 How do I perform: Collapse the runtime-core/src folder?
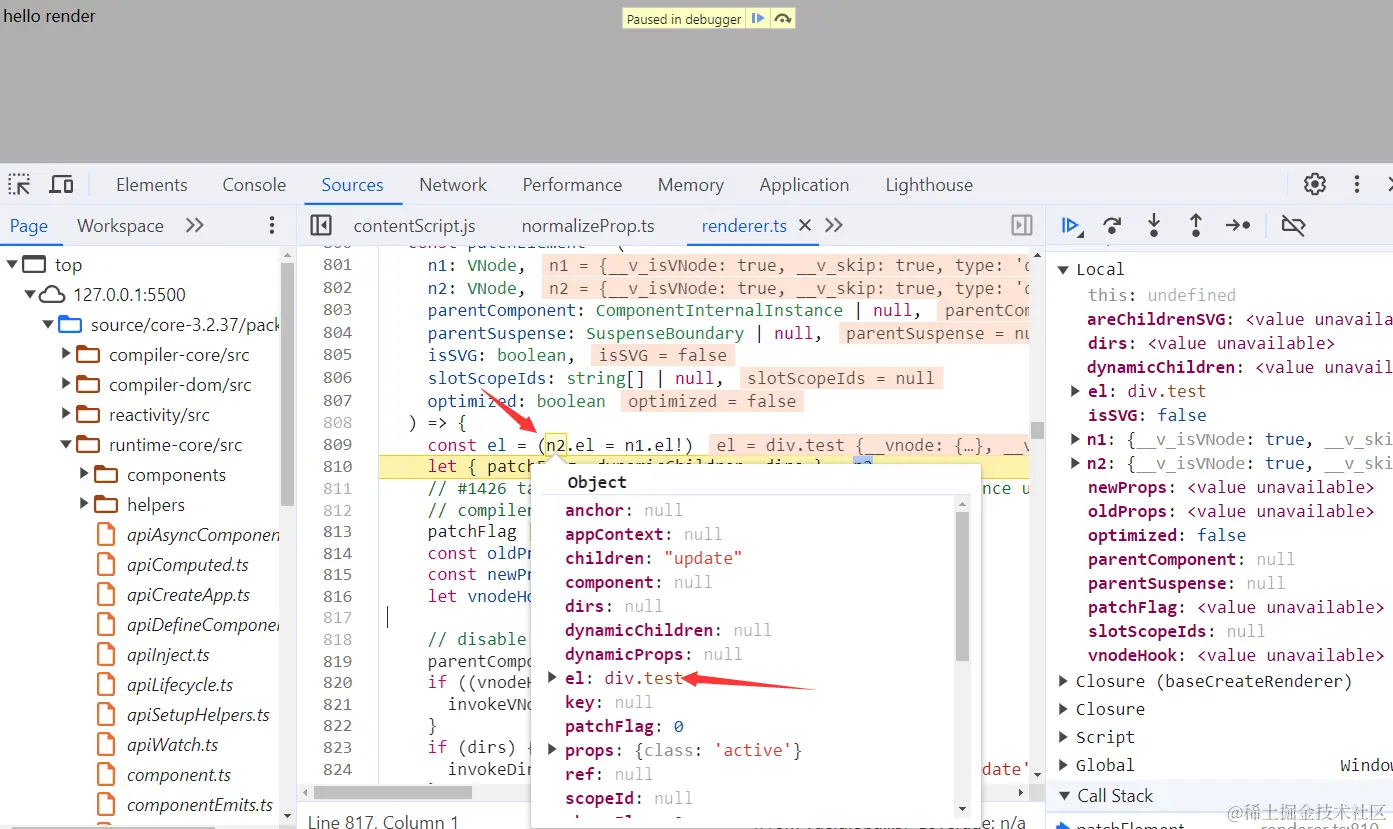tap(67, 445)
